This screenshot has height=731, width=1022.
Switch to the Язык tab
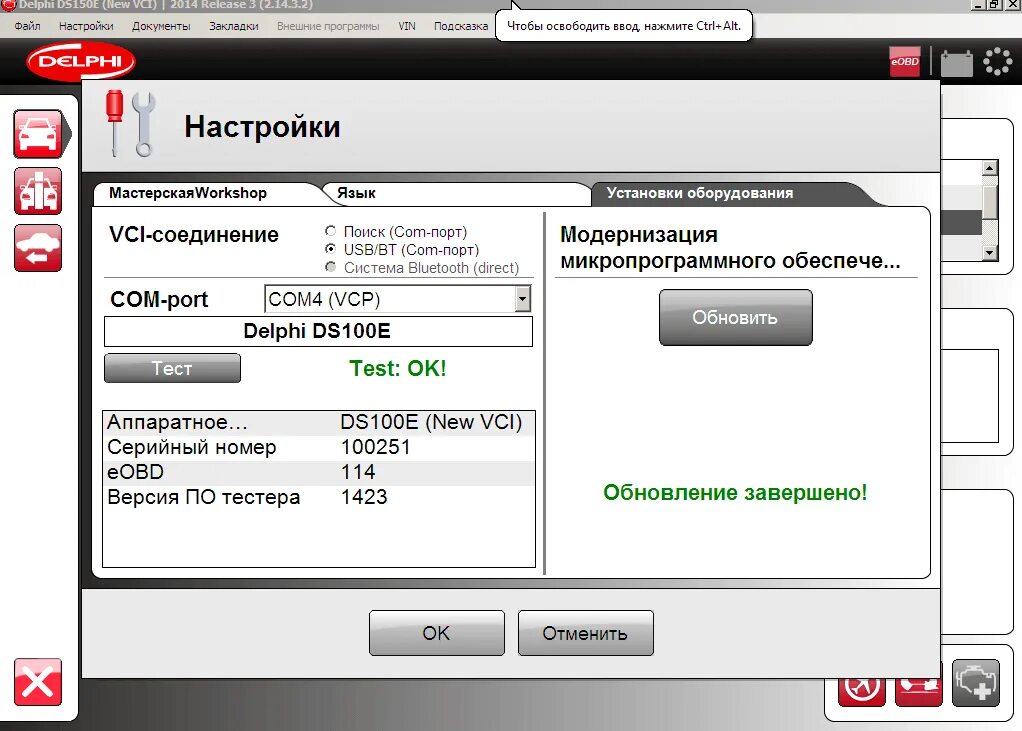[x=456, y=193]
